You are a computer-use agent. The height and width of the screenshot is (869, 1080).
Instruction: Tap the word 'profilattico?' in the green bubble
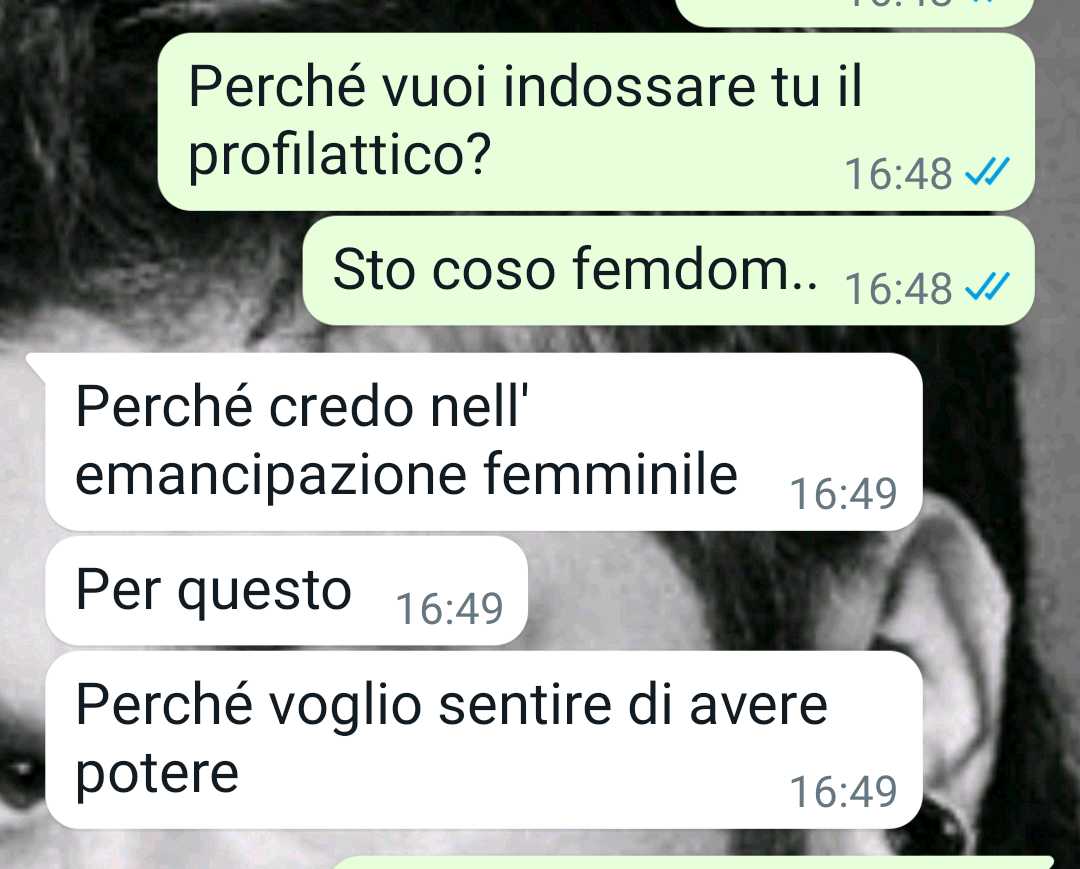click(340, 156)
